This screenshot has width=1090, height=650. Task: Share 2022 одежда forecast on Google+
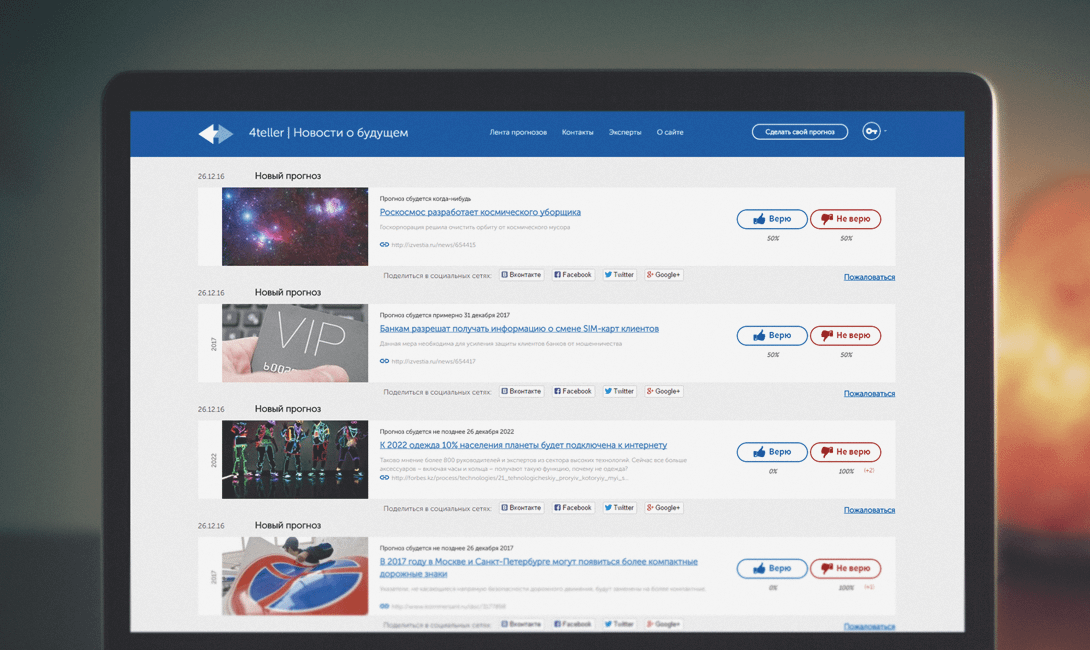pos(664,508)
